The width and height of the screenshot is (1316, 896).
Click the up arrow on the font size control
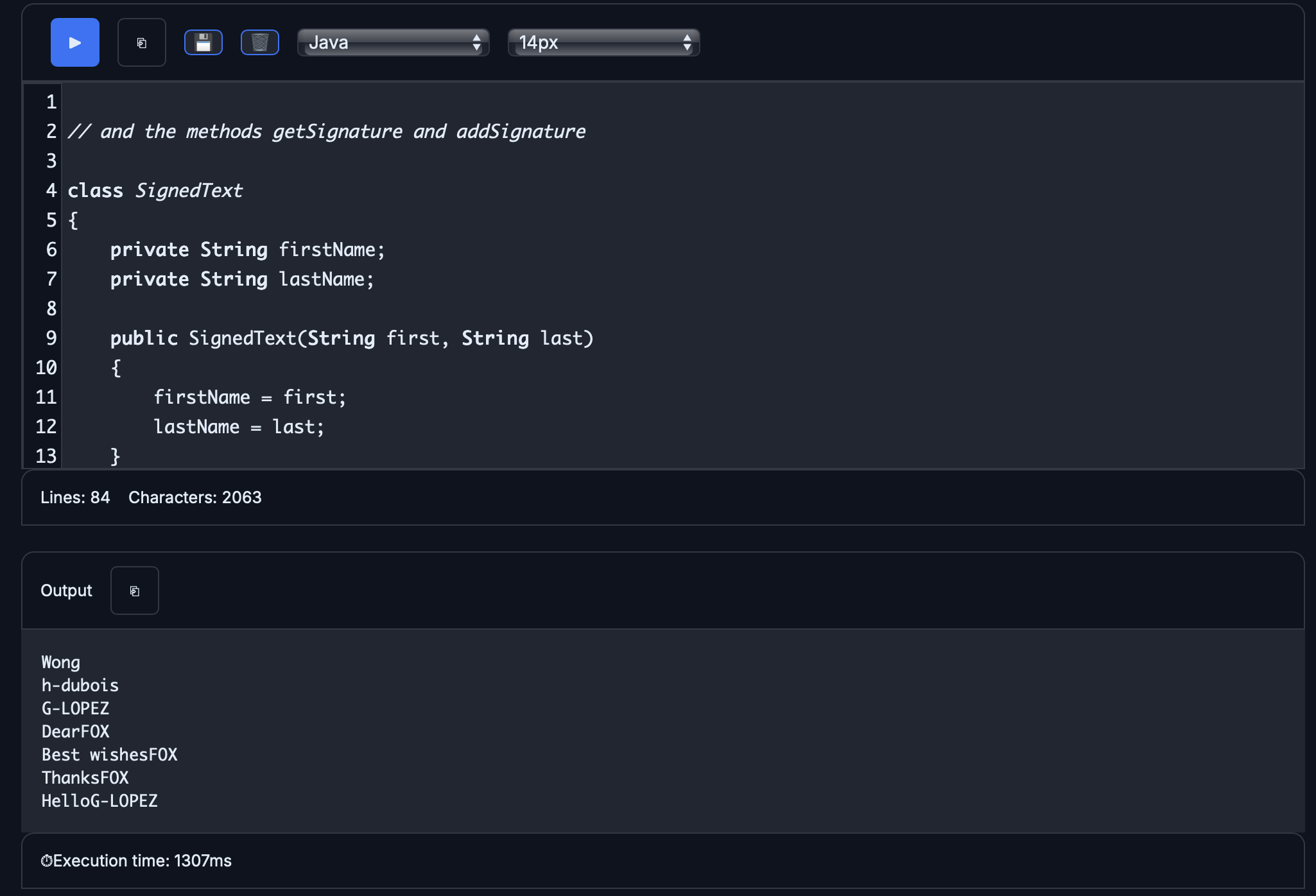coord(686,38)
